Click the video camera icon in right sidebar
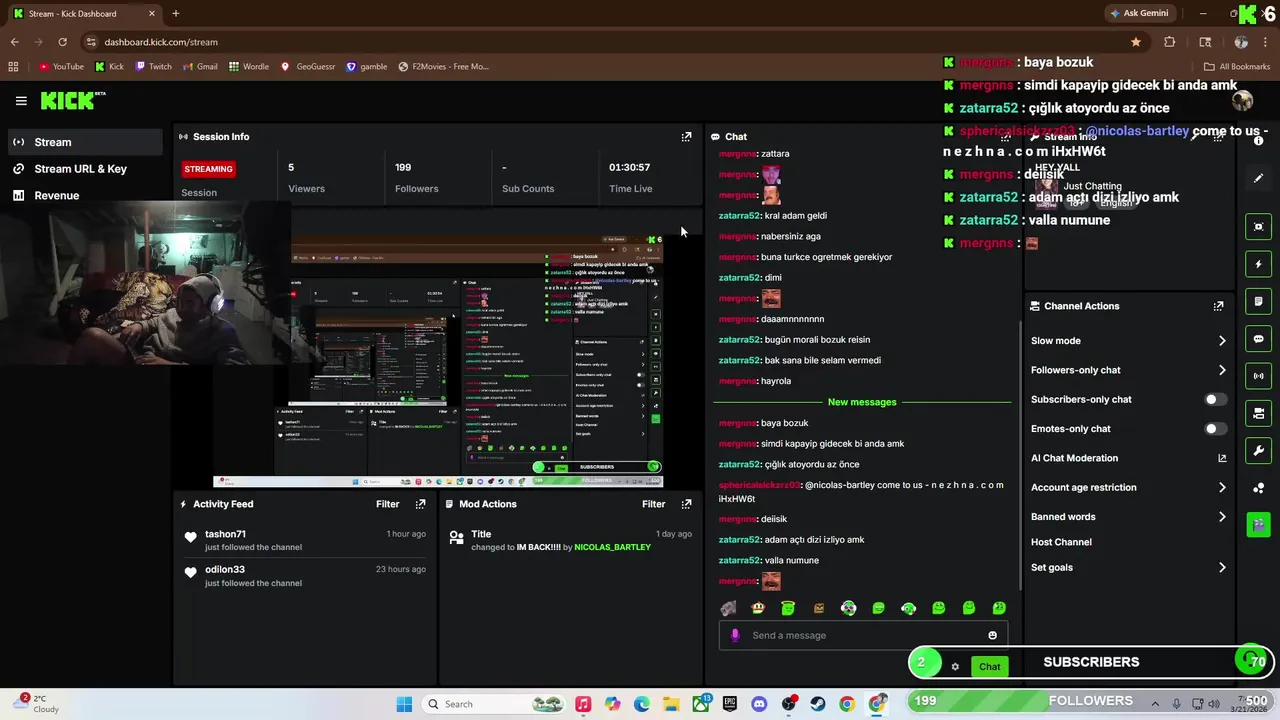This screenshot has height=720, width=1280. [1258, 413]
